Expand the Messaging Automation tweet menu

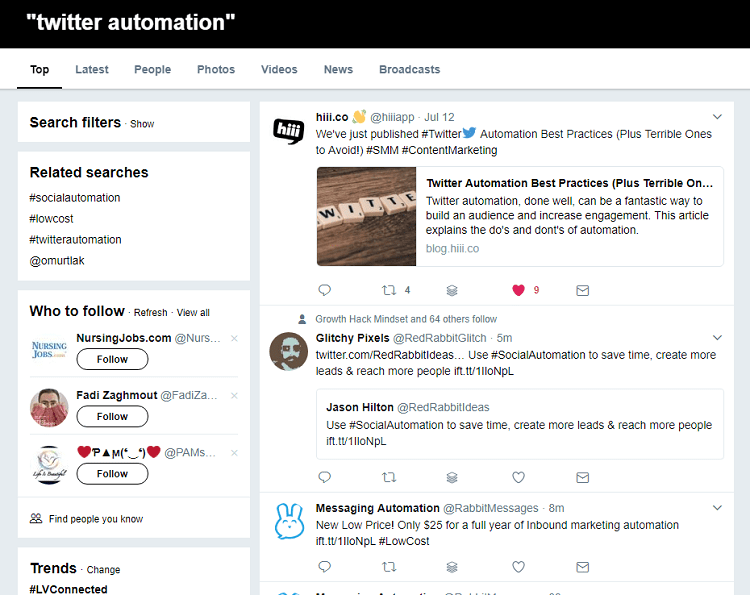[717, 508]
